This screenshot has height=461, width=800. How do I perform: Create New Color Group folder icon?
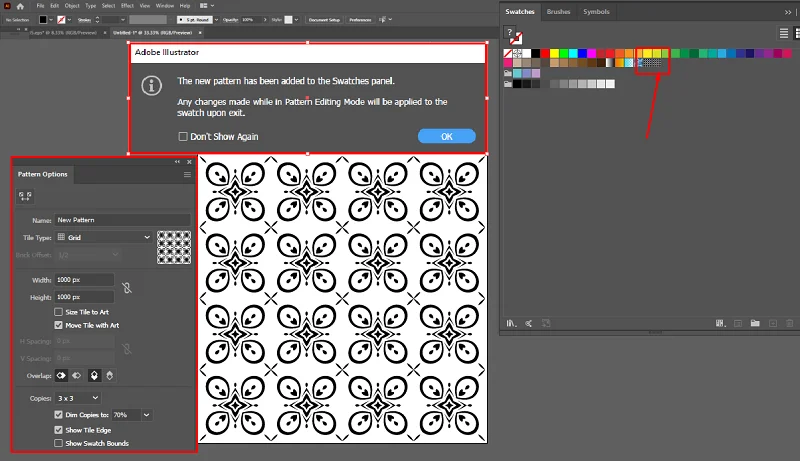pos(755,323)
